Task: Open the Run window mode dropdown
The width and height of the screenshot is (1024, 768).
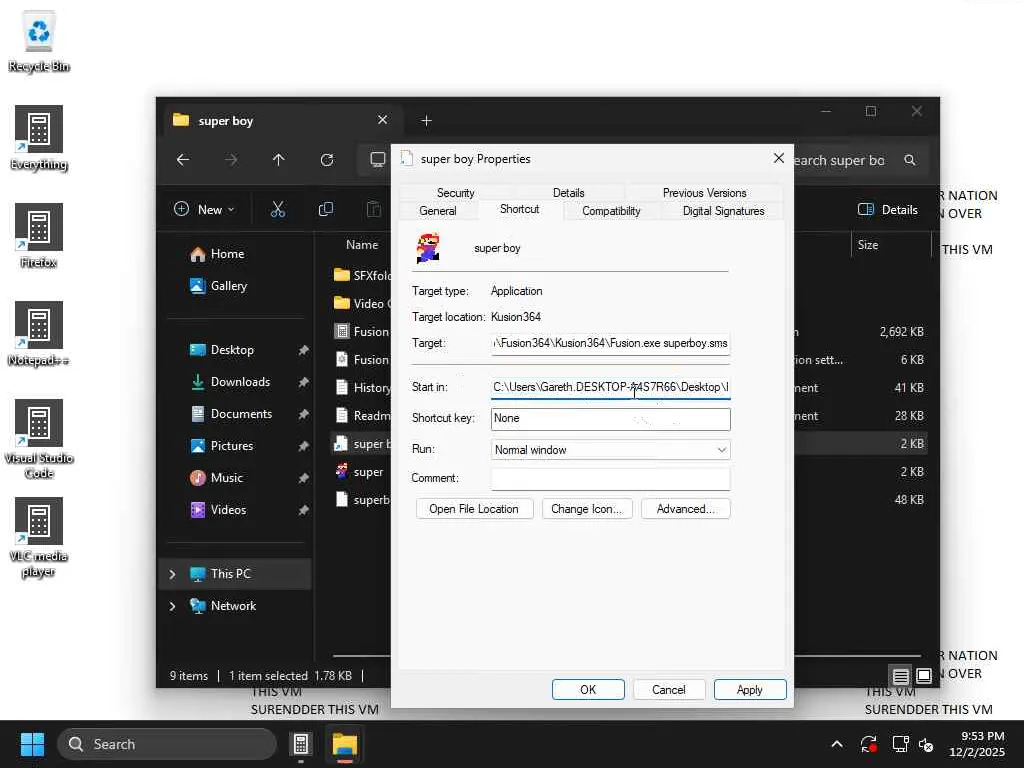Action: [x=610, y=450]
